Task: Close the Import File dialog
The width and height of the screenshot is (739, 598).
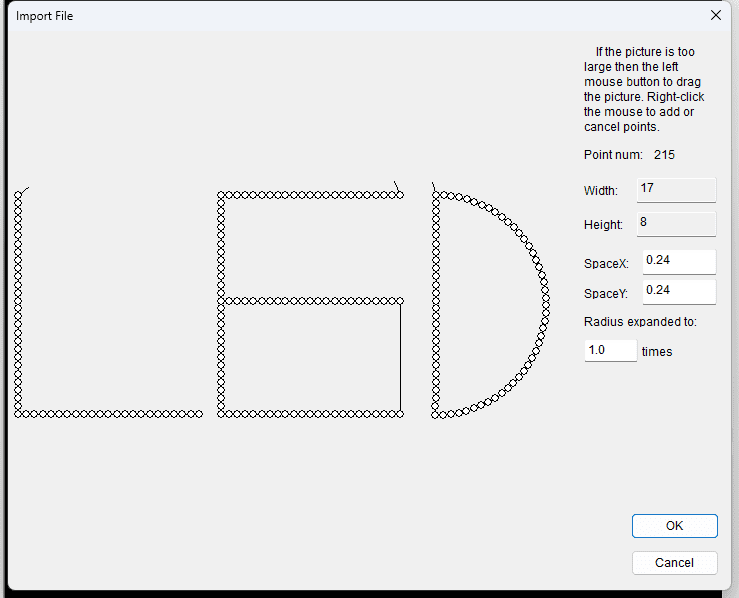Action: point(715,15)
